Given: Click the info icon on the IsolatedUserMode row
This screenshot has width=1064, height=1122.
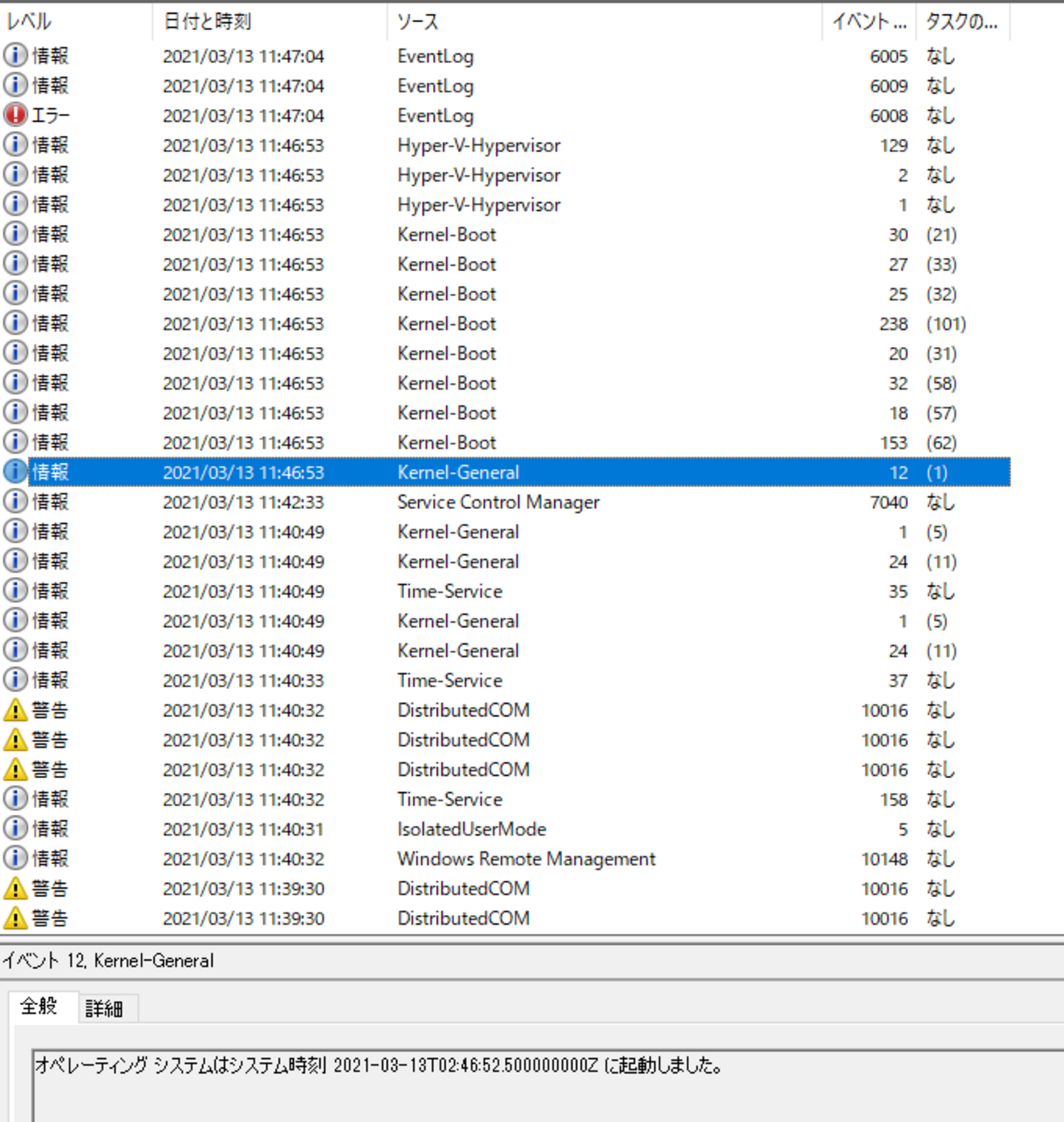Looking at the screenshot, I should point(15,829).
